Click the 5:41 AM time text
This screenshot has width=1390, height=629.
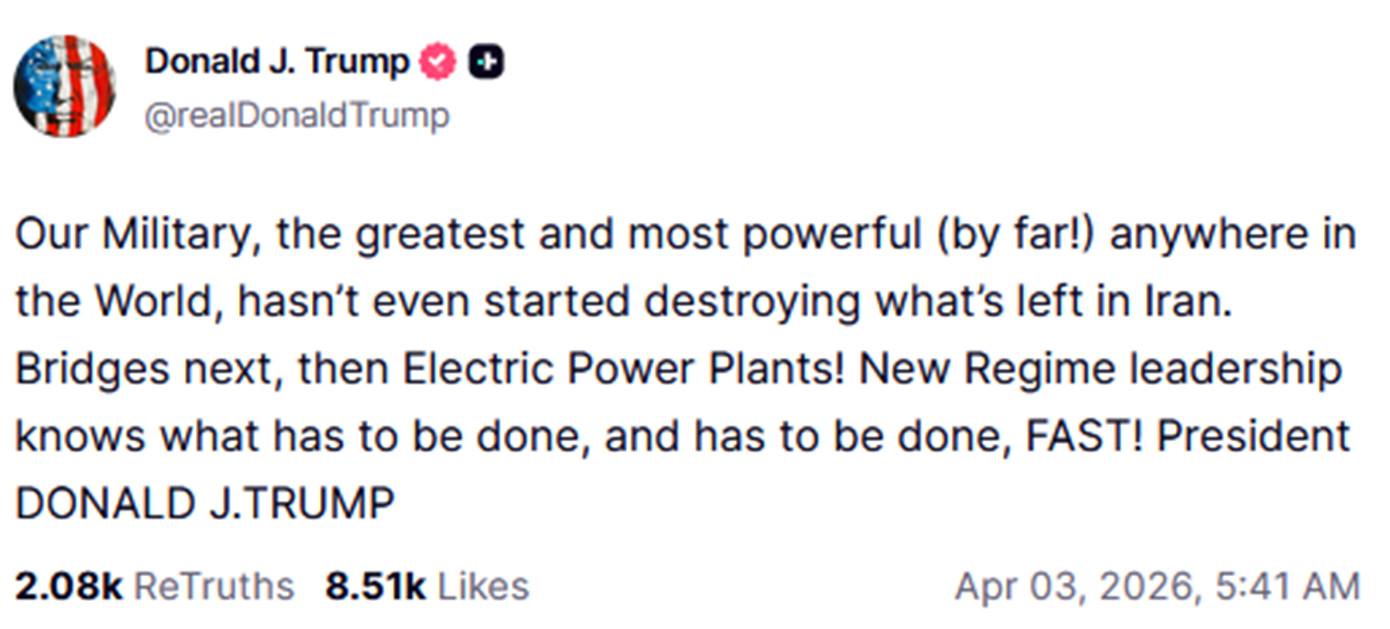[1285, 586]
